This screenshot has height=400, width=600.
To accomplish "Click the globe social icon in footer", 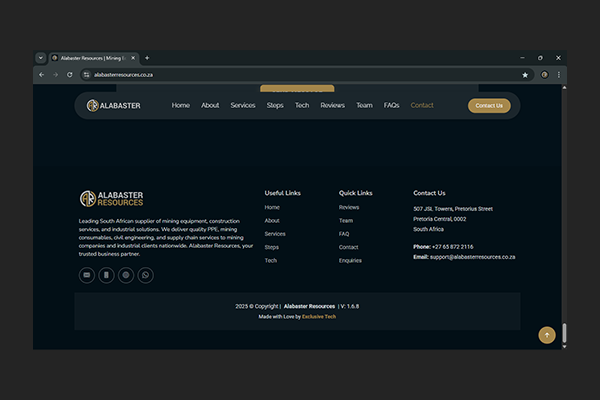I will [126, 275].
